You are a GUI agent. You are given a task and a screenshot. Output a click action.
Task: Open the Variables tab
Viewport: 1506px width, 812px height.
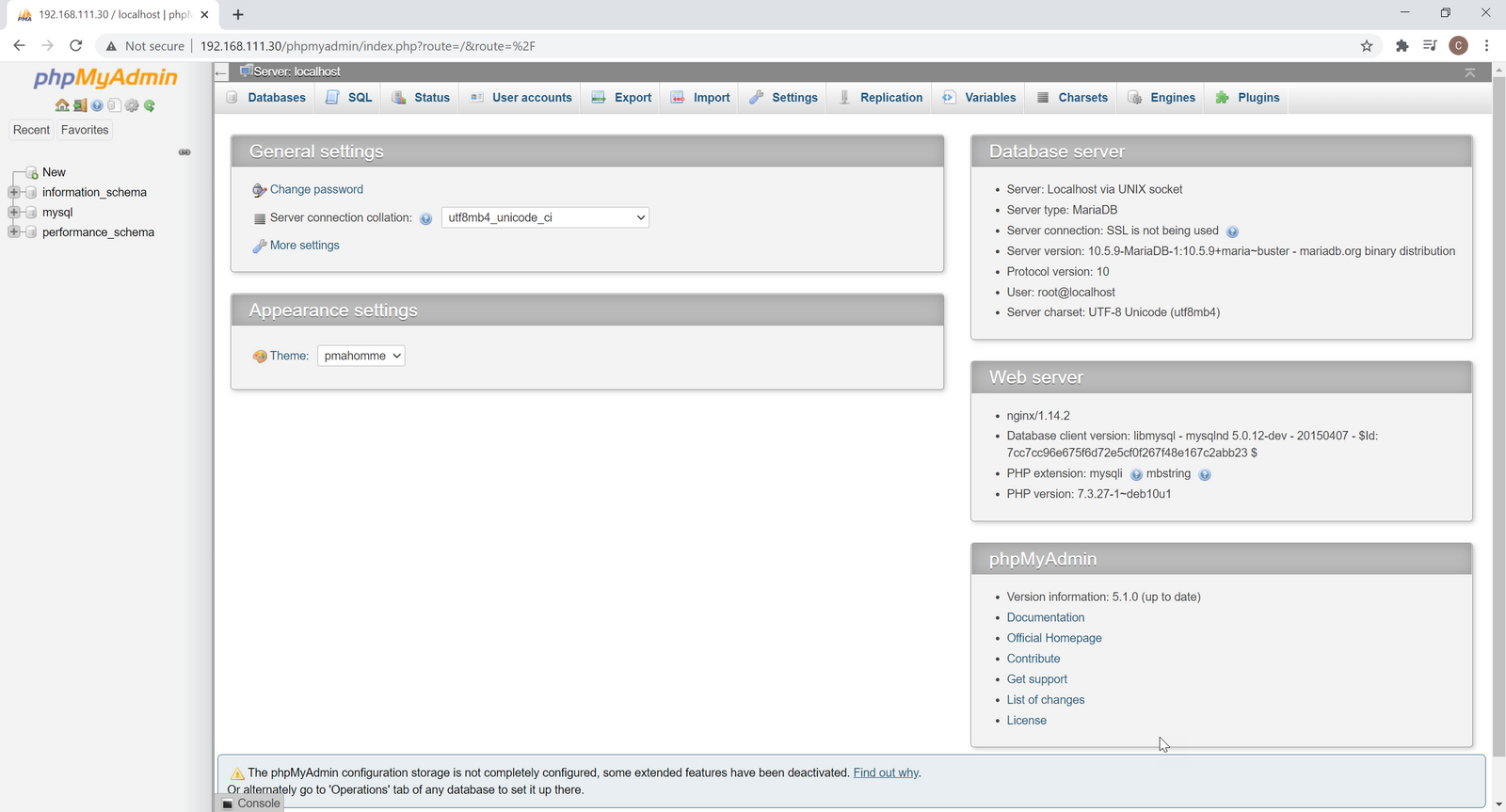point(979,98)
